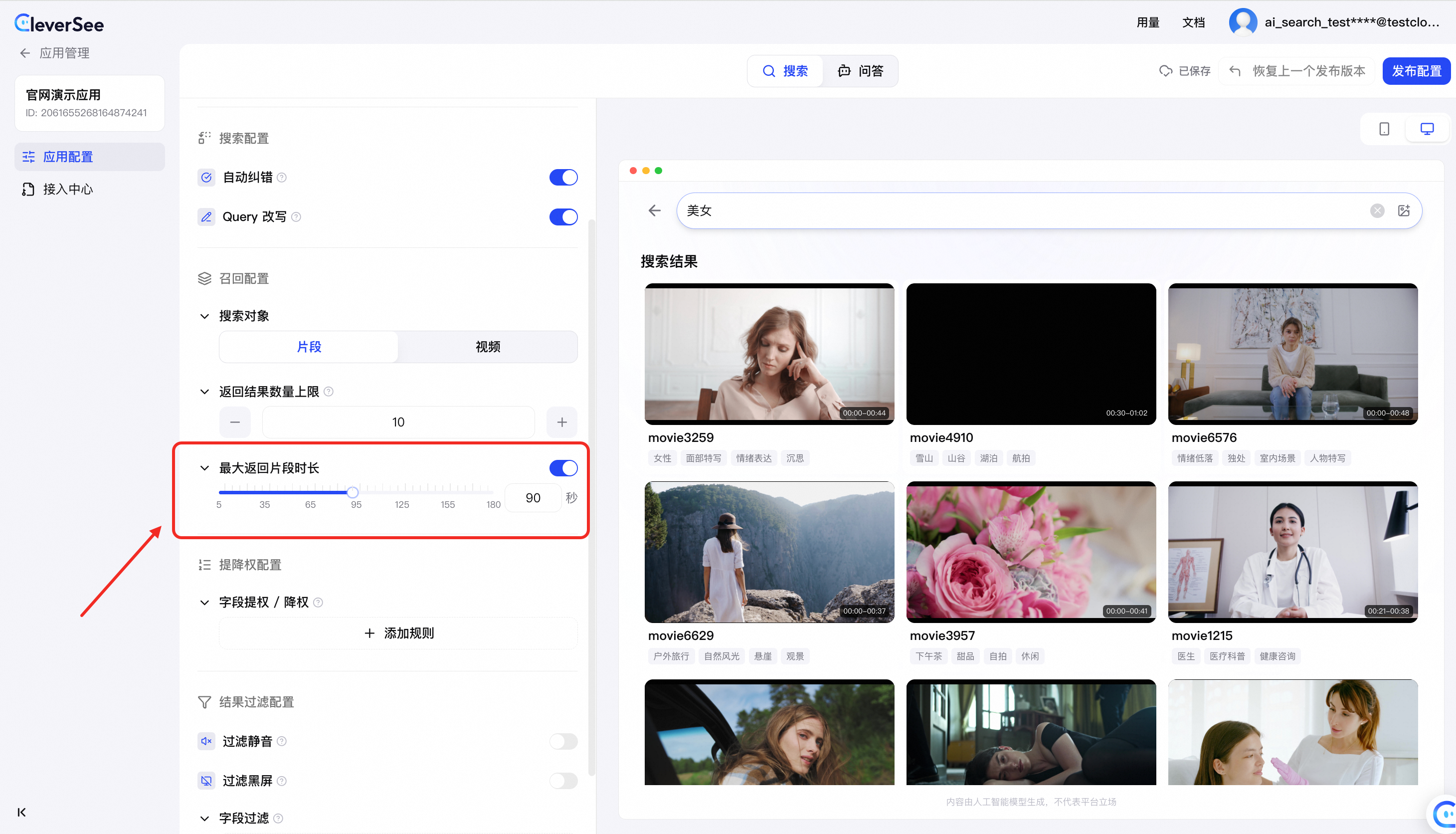Collapse the 字段过滤 section
1456x834 pixels.
click(x=204, y=819)
